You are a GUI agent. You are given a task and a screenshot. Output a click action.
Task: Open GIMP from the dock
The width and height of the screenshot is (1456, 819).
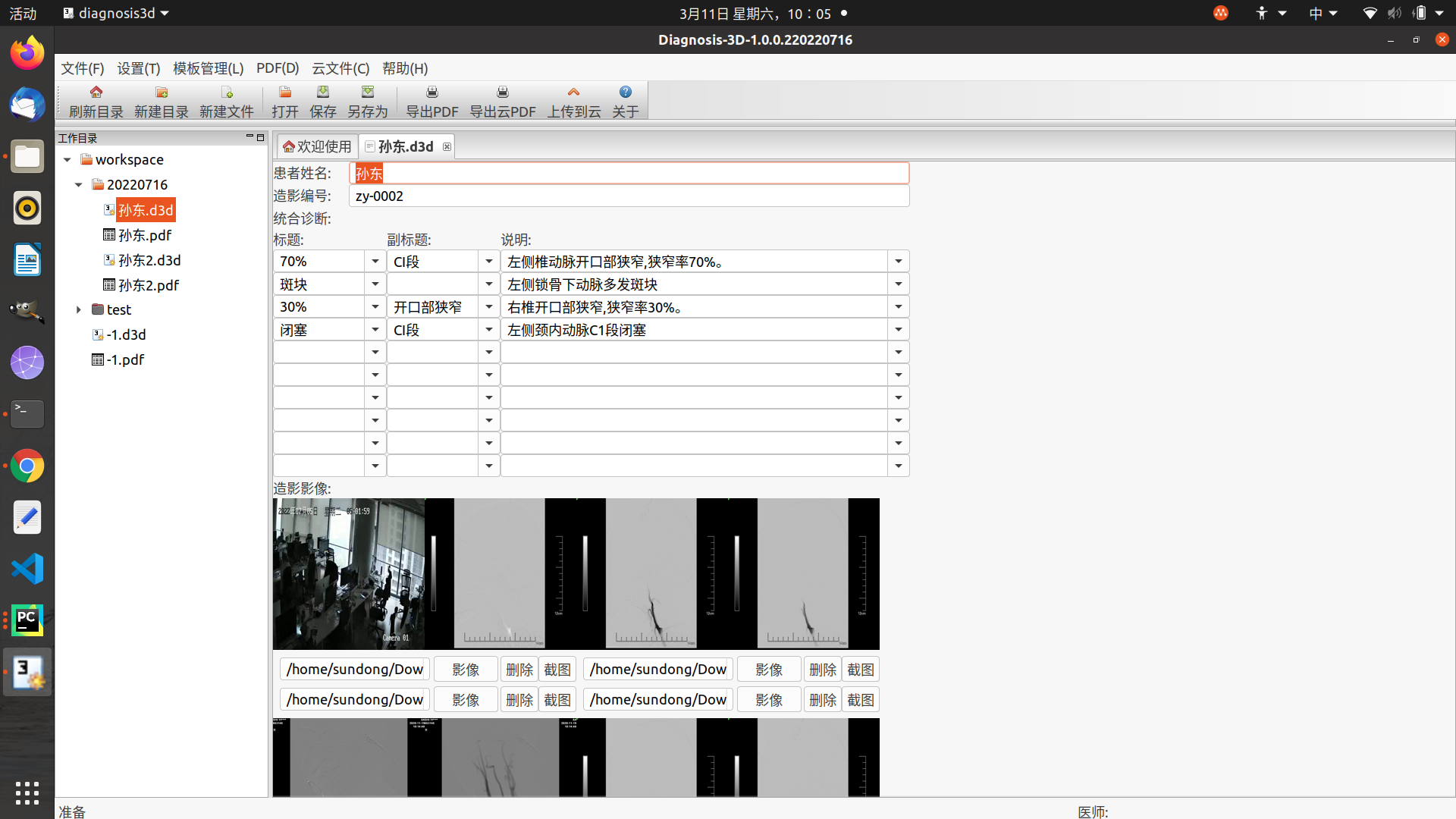point(27,311)
